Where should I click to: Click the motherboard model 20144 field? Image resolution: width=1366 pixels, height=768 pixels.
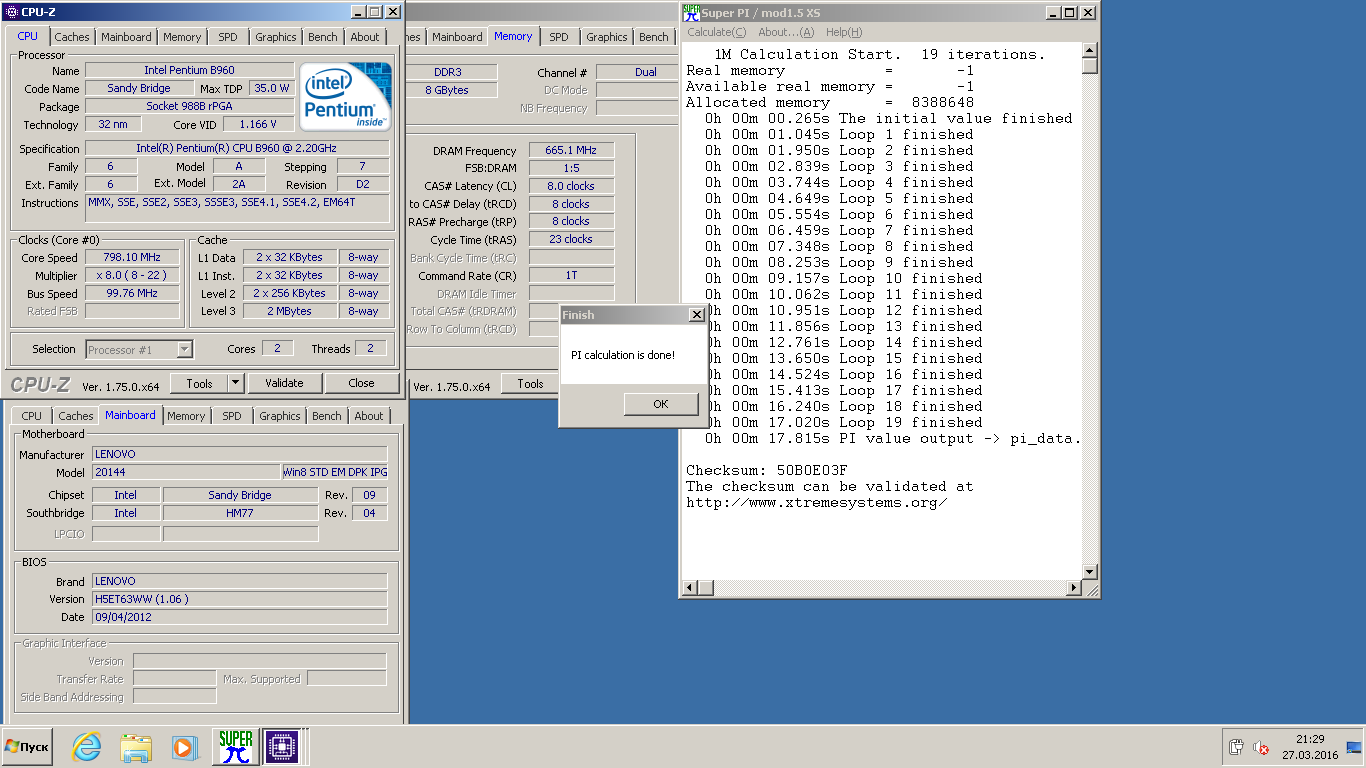pos(187,472)
